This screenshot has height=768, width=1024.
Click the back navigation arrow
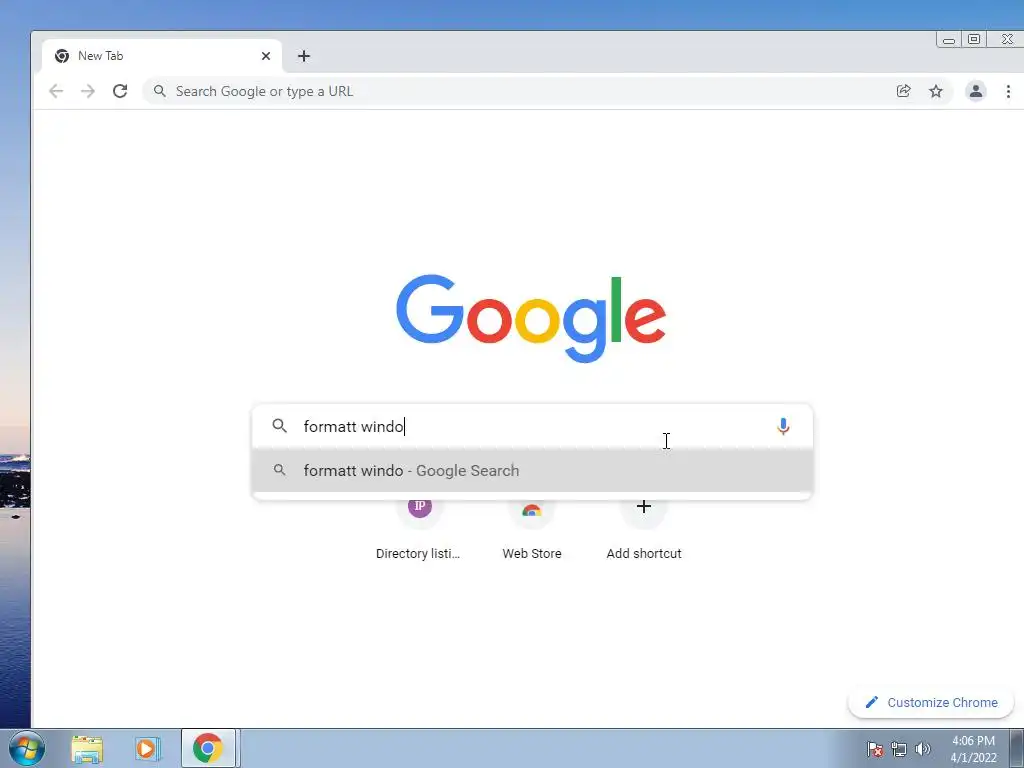pyautogui.click(x=56, y=91)
